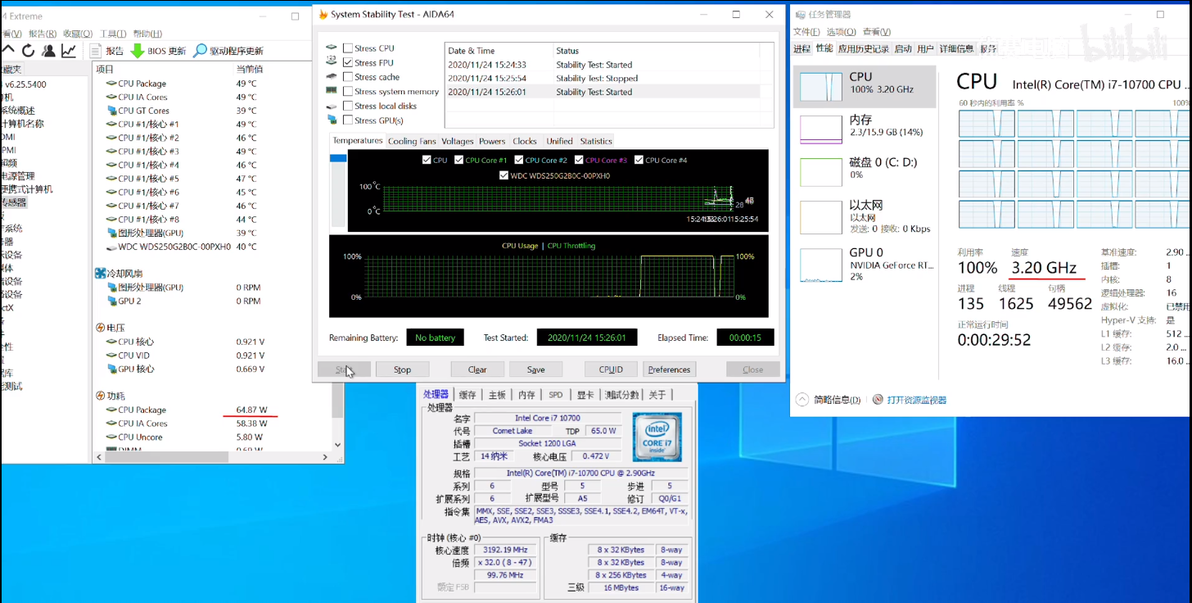This screenshot has height=603, width=1192.
Task: Switch to the Statistics tab
Action: tap(596, 141)
